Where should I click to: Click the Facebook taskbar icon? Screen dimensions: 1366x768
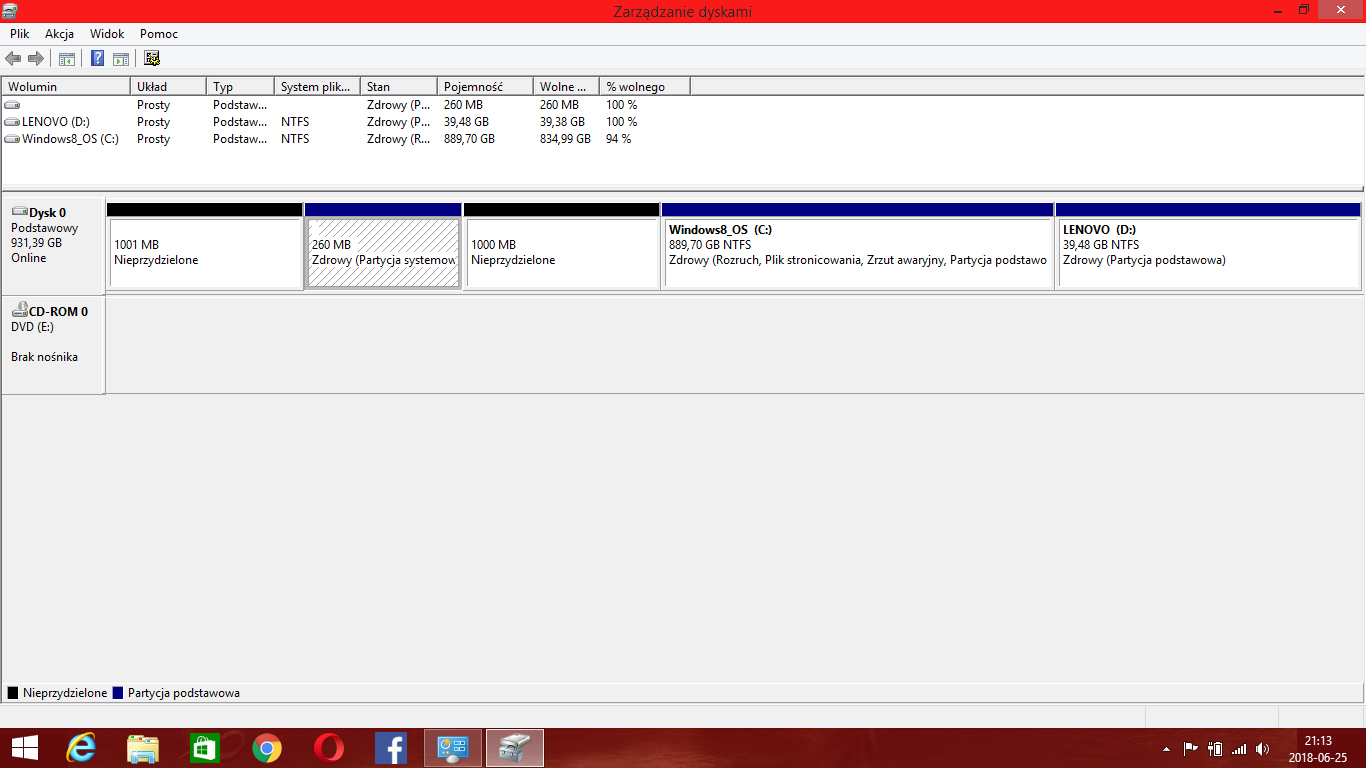[390, 748]
